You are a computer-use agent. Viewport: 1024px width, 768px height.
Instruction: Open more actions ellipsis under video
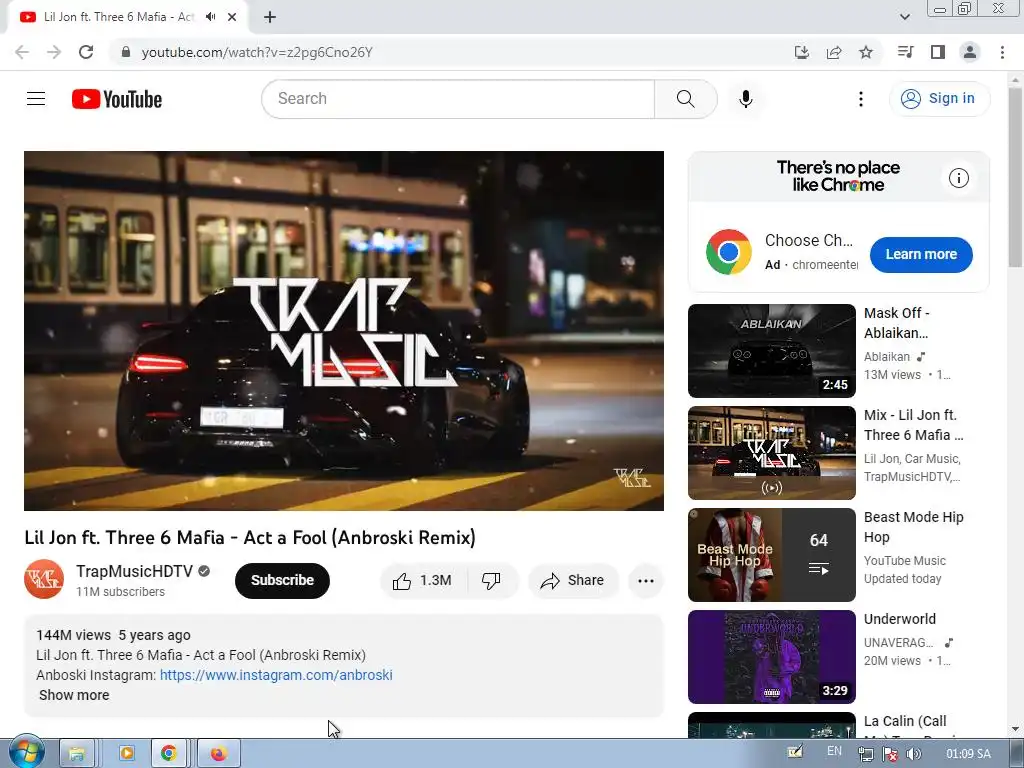pyautogui.click(x=645, y=581)
